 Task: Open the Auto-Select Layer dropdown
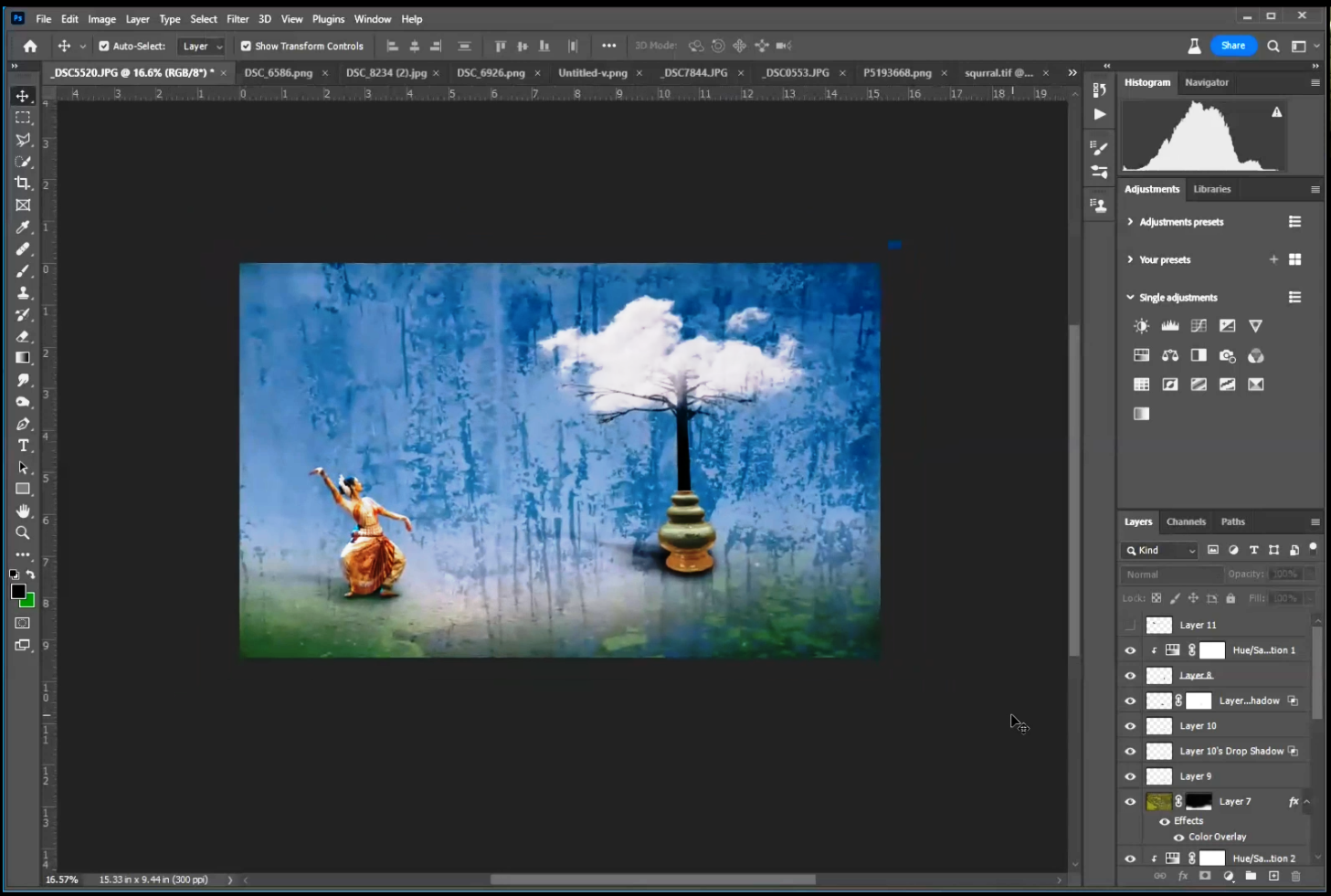[202, 46]
